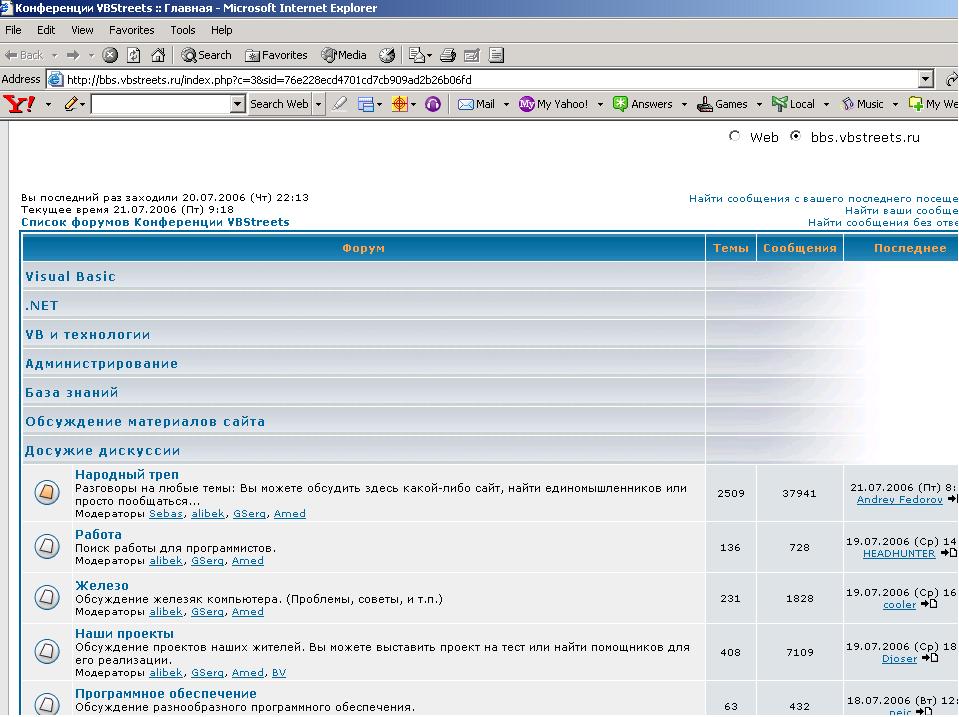Click the forum icon beside Железо
The width and height of the screenshot is (959, 717).
(x=47, y=597)
